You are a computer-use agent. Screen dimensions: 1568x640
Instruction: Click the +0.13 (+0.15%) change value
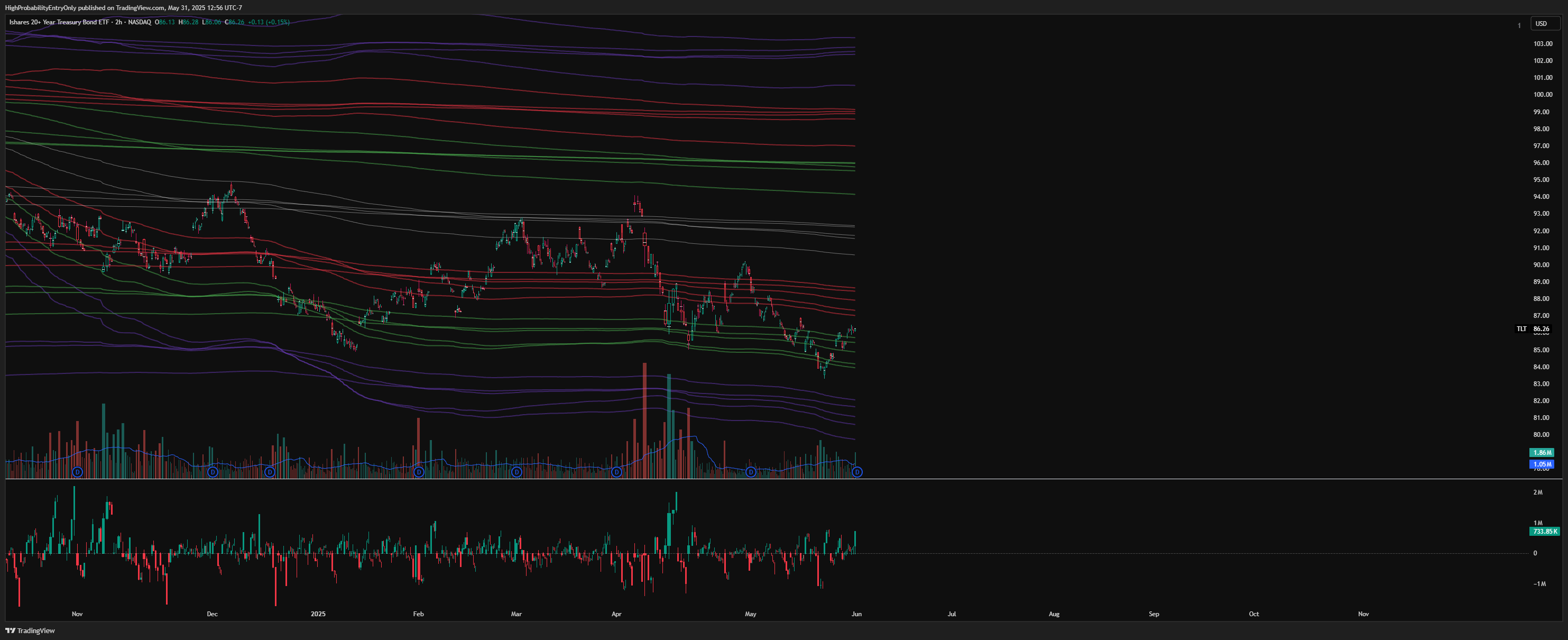pos(269,22)
